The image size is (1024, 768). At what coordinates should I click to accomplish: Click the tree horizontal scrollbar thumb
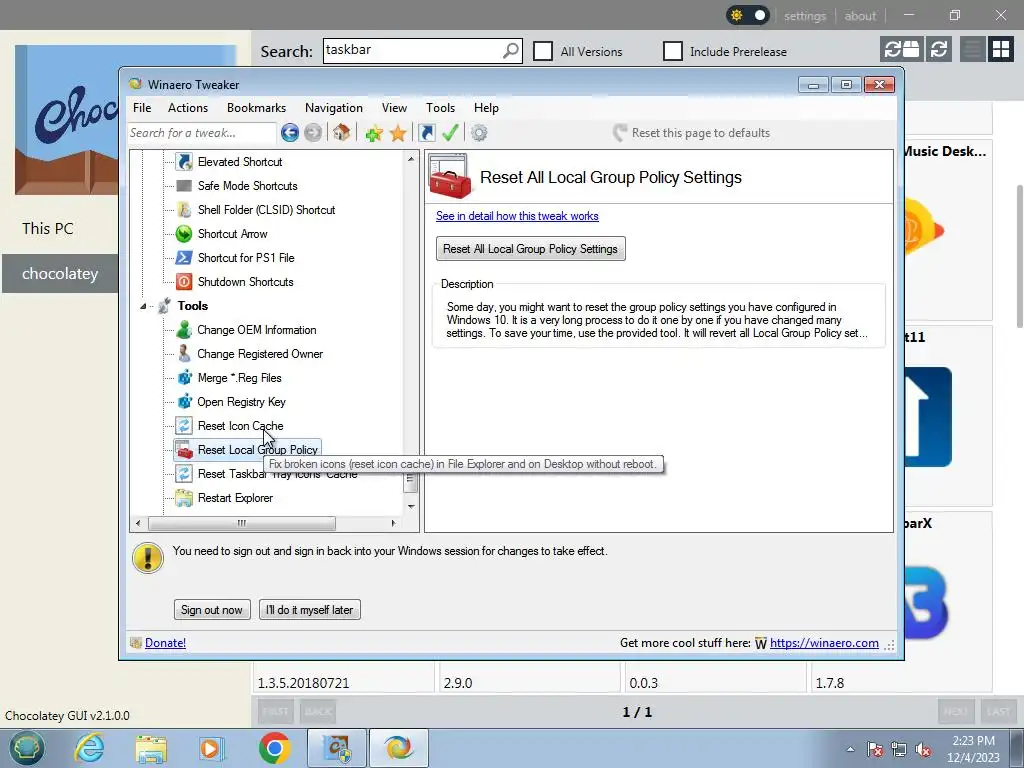[242, 523]
